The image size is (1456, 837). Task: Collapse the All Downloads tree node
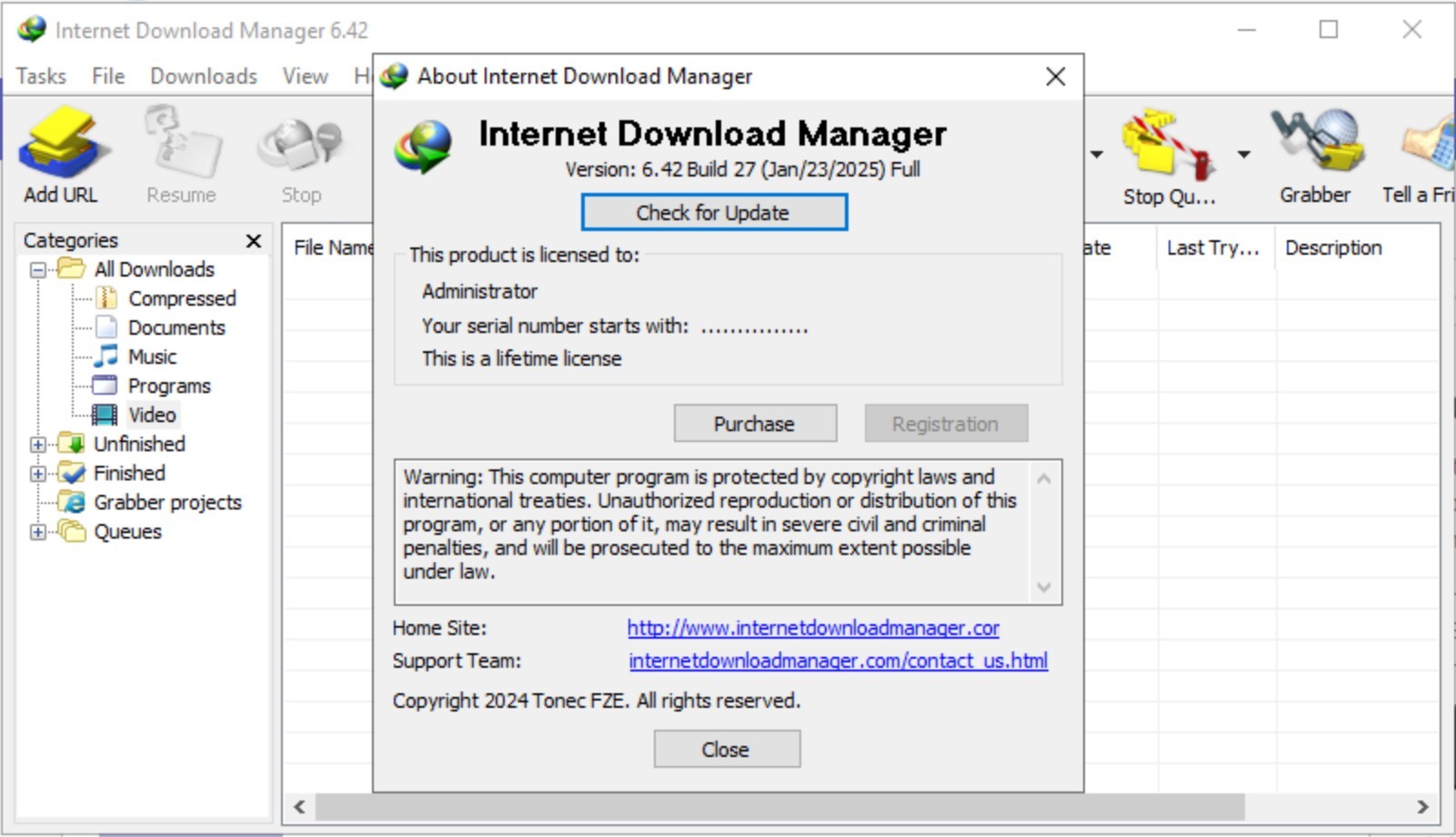click(38, 269)
